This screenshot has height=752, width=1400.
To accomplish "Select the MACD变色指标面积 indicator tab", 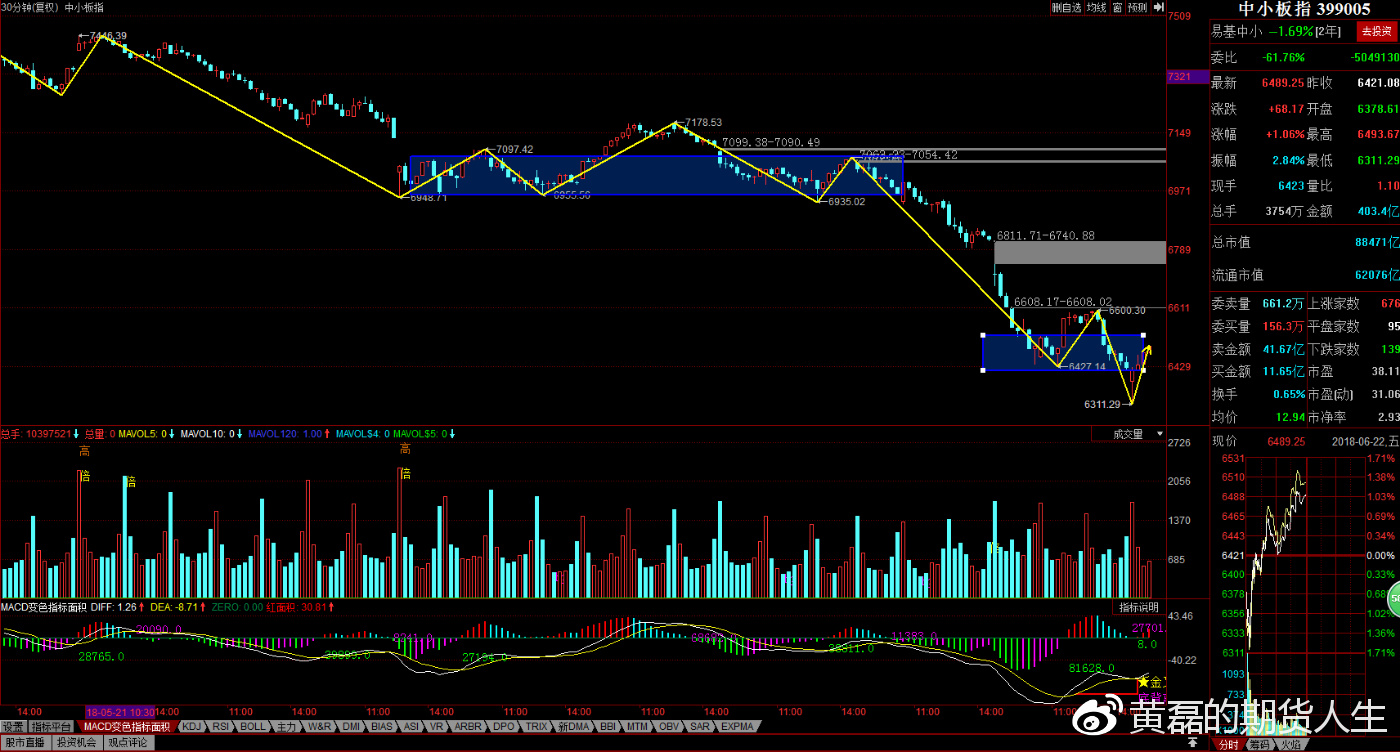I will pyautogui.click(x=126, y=726).
